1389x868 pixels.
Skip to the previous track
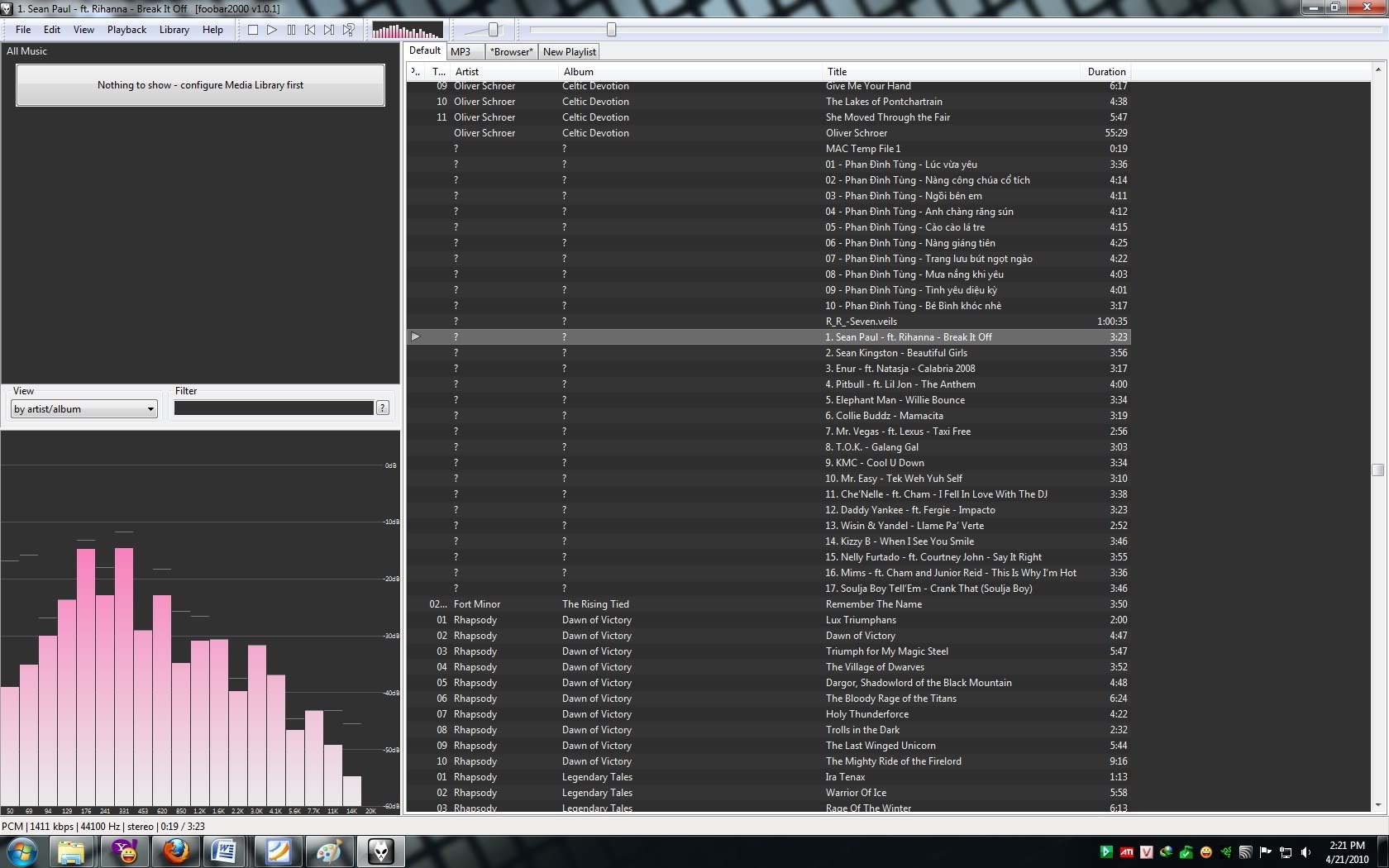point(310,30)
